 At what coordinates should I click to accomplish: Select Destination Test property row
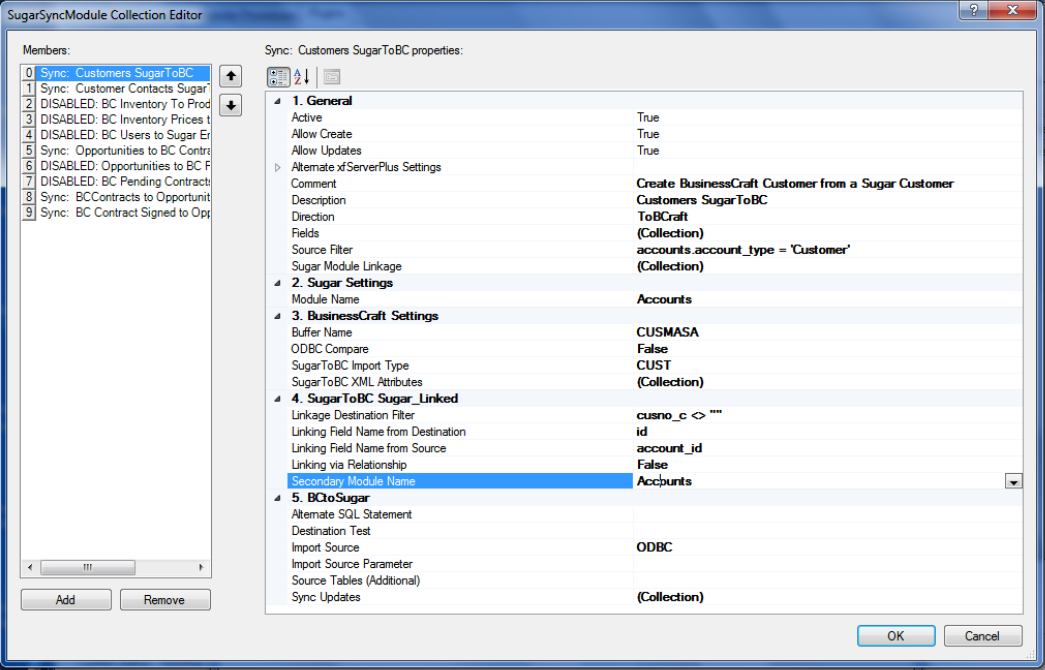coord(655,531)
